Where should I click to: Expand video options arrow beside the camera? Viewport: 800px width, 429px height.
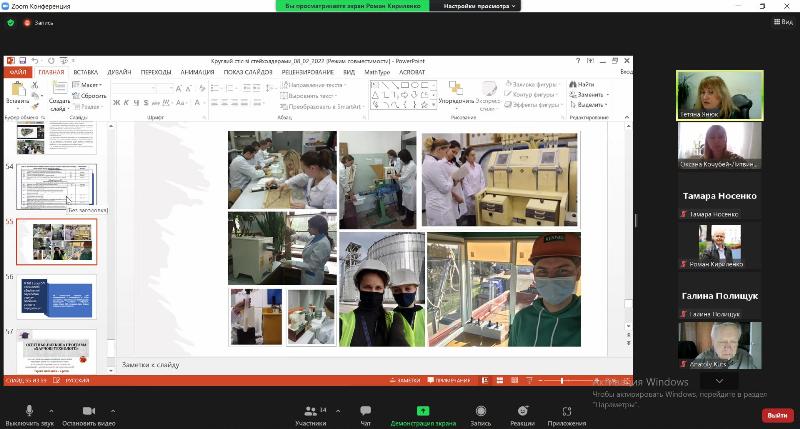point(112,410)
